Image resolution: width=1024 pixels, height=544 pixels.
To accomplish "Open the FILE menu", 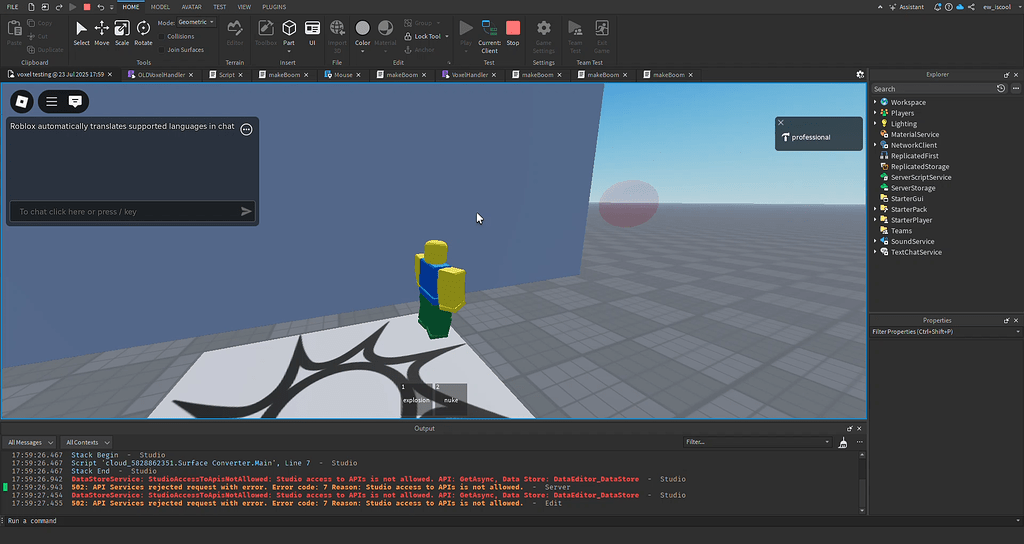I will 12,7.
